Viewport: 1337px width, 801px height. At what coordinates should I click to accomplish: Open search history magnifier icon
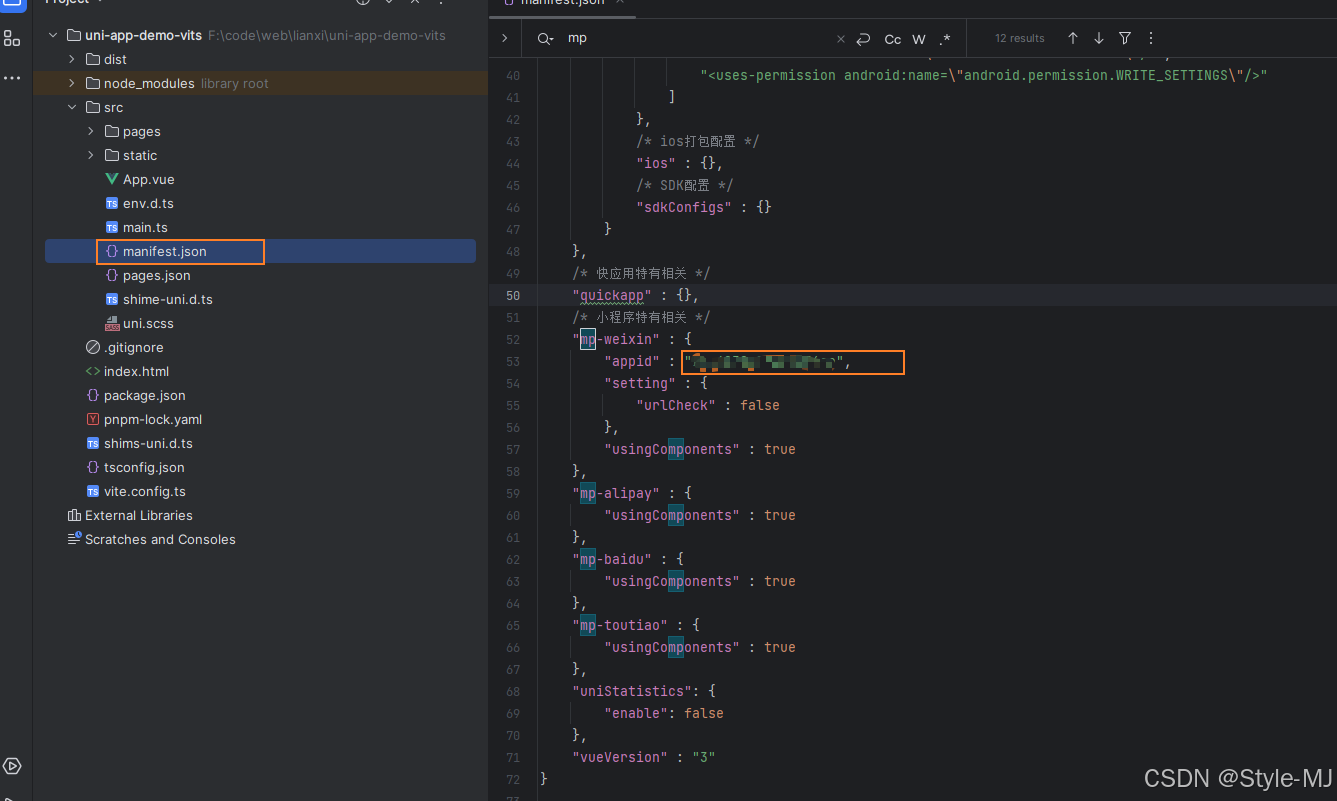point(545,39)
